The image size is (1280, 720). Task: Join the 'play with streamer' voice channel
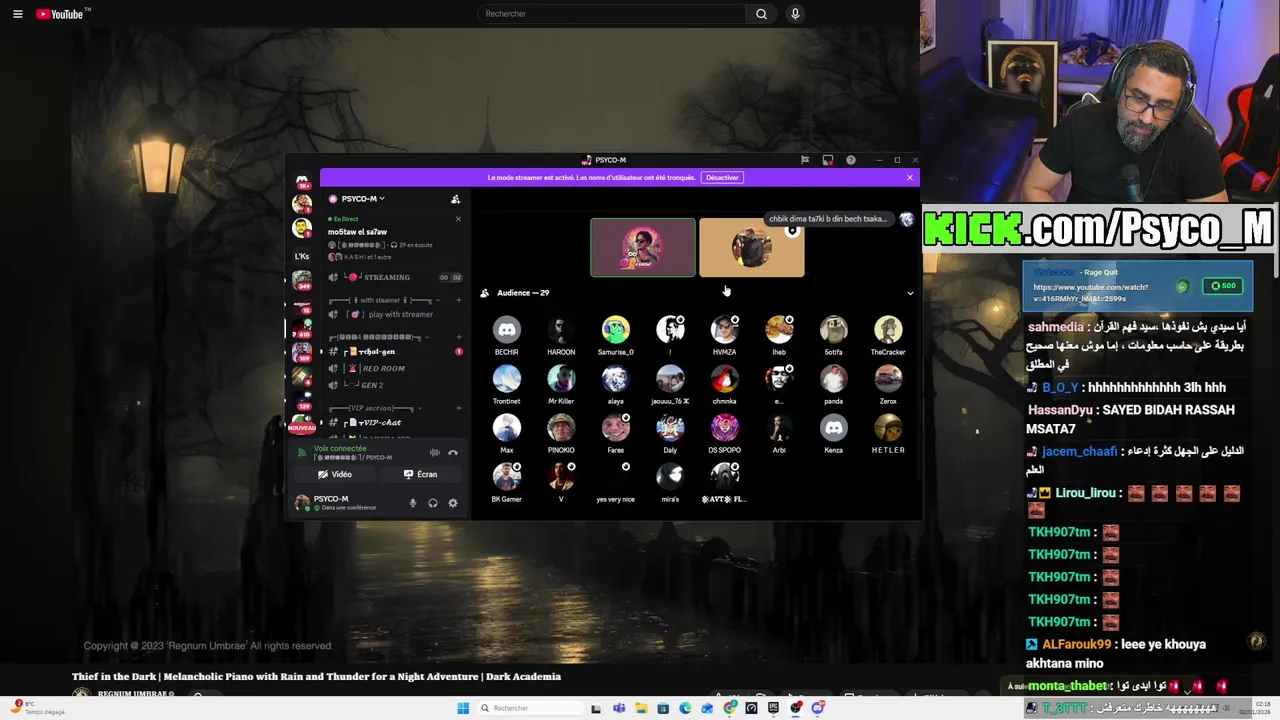click(395, 314)
